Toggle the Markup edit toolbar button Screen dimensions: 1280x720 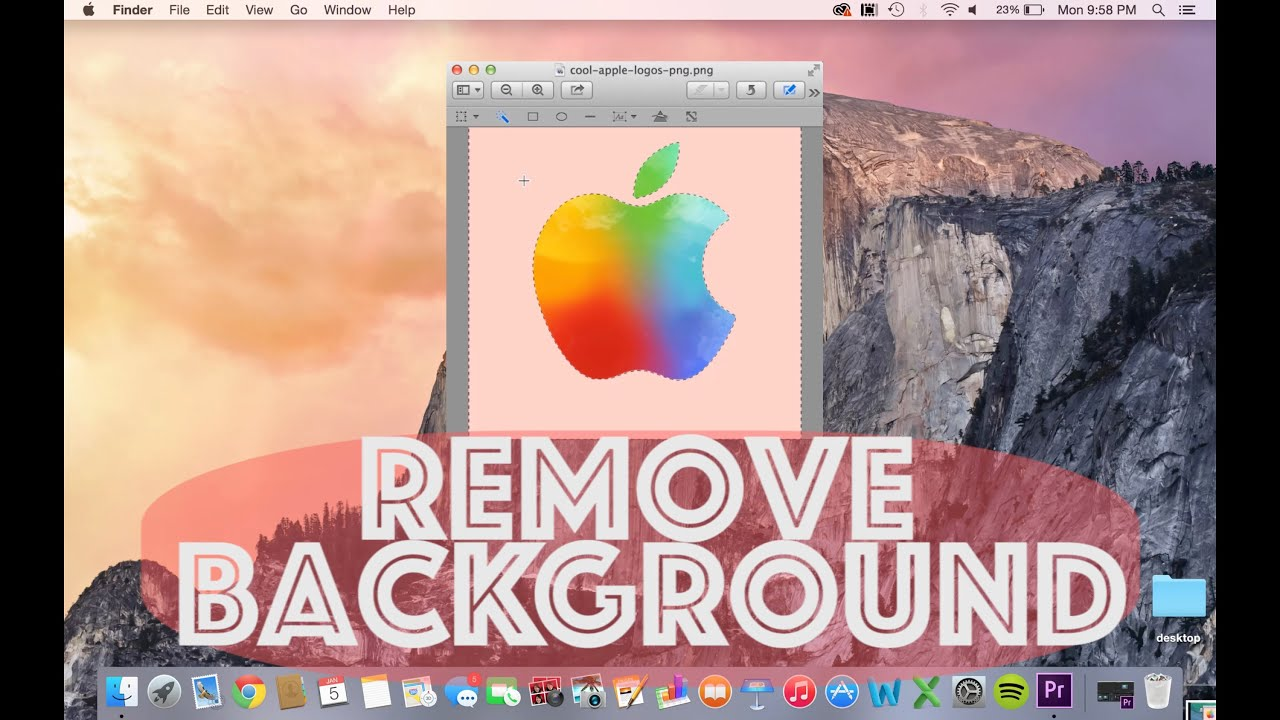point(789,90)
